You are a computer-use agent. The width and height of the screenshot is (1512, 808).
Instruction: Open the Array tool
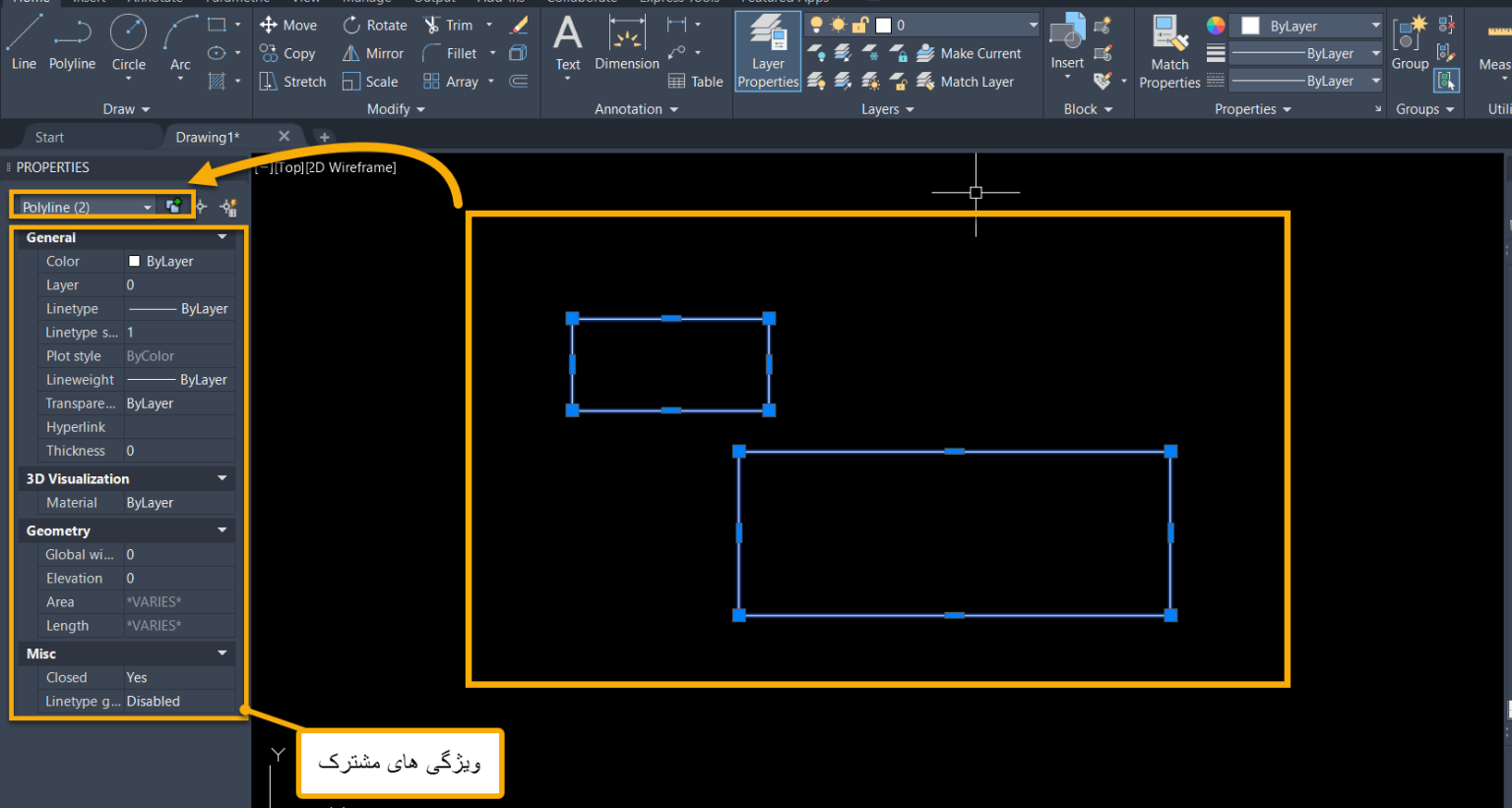[450, 82]
